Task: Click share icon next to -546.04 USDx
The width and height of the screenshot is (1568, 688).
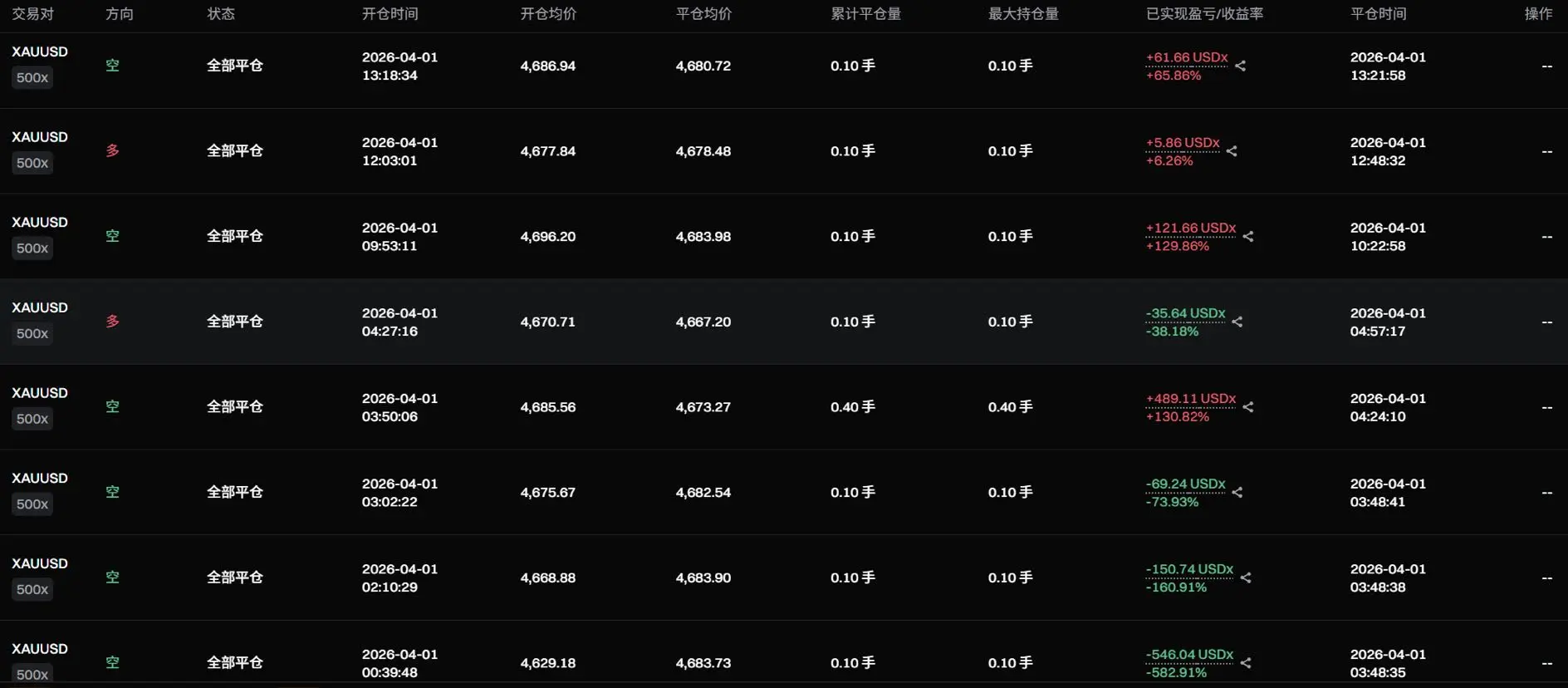Action: (x=1245, y=663)
